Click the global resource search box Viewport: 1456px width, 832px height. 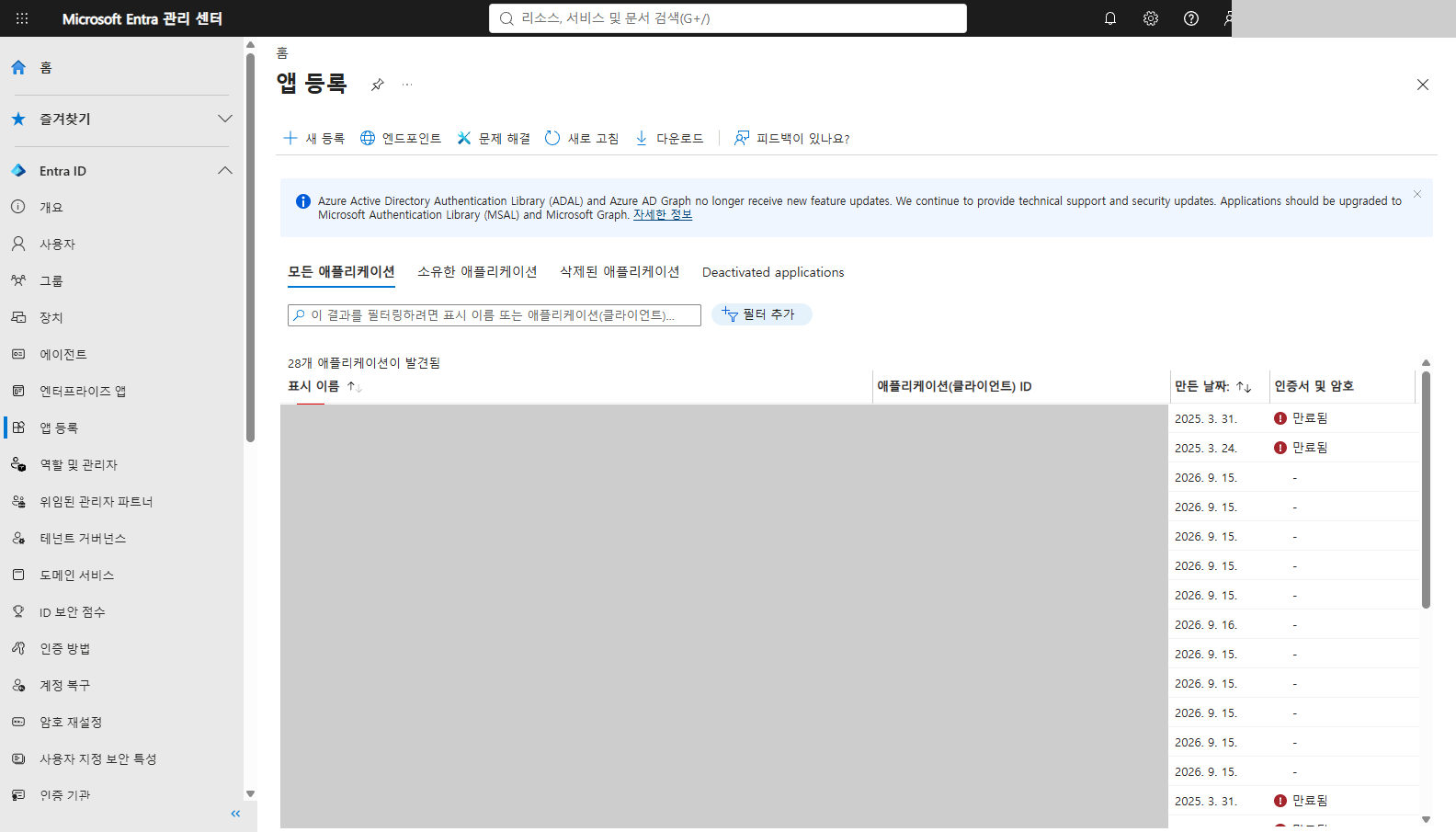click(728, 18)
